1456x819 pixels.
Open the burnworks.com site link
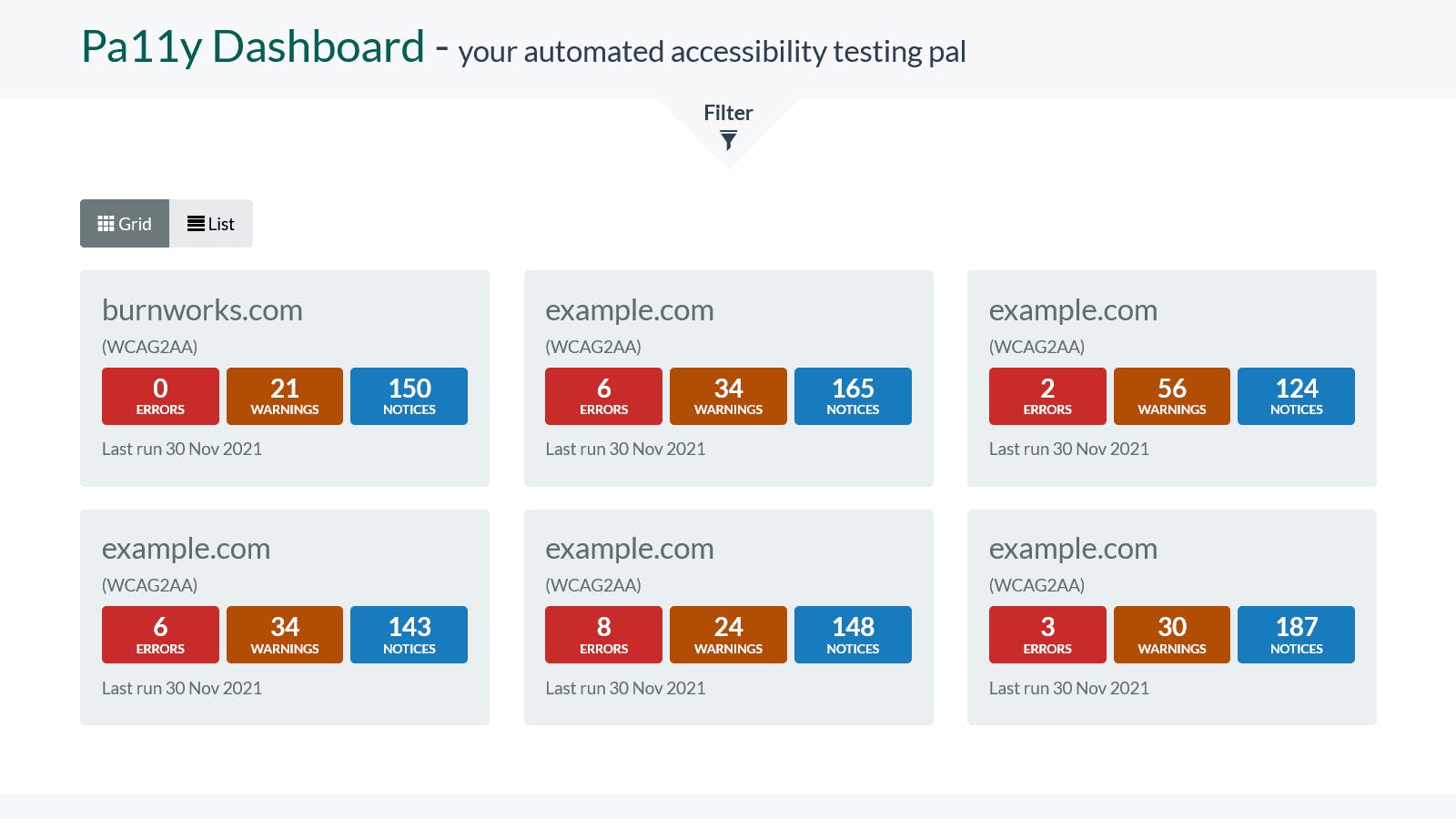202,310
